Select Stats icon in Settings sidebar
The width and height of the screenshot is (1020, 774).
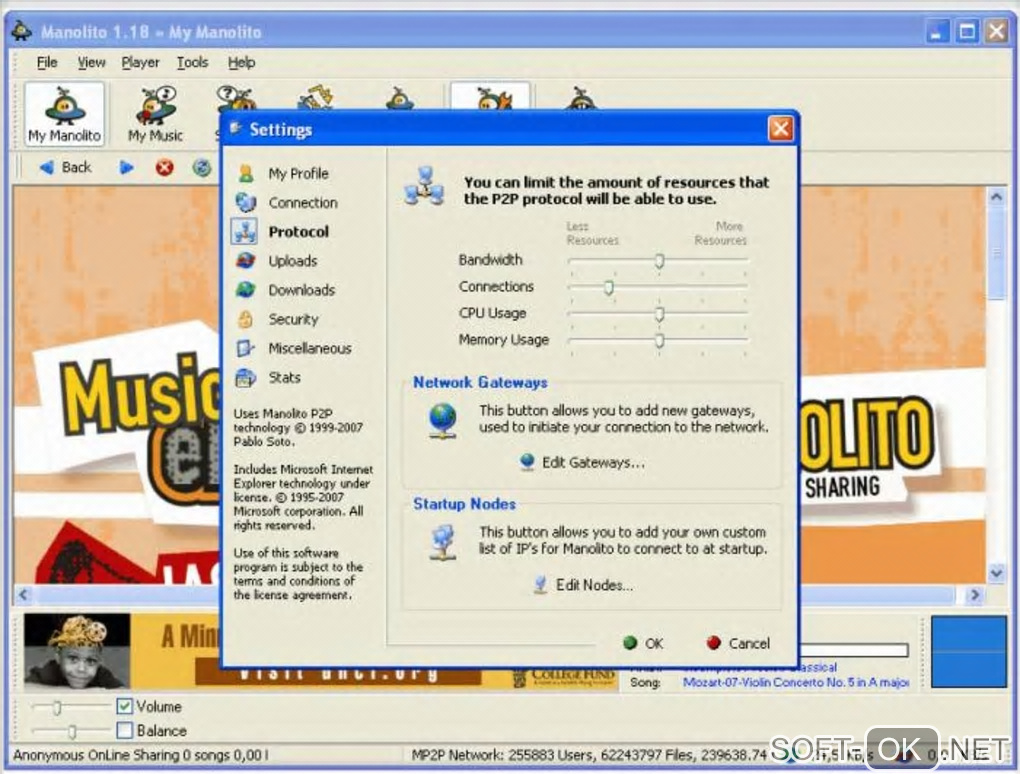[x=245, y=377]
